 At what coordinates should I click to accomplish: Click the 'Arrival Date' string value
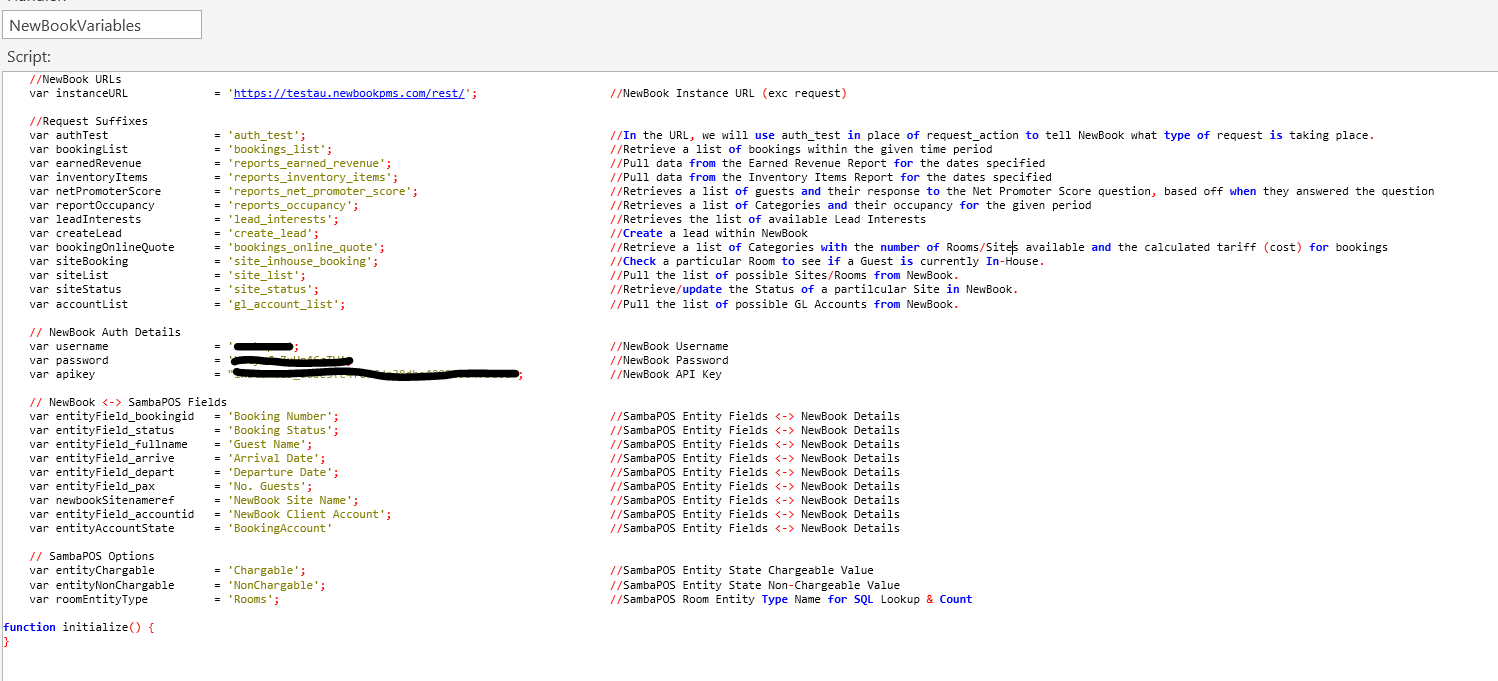click(x=274, y=458)
